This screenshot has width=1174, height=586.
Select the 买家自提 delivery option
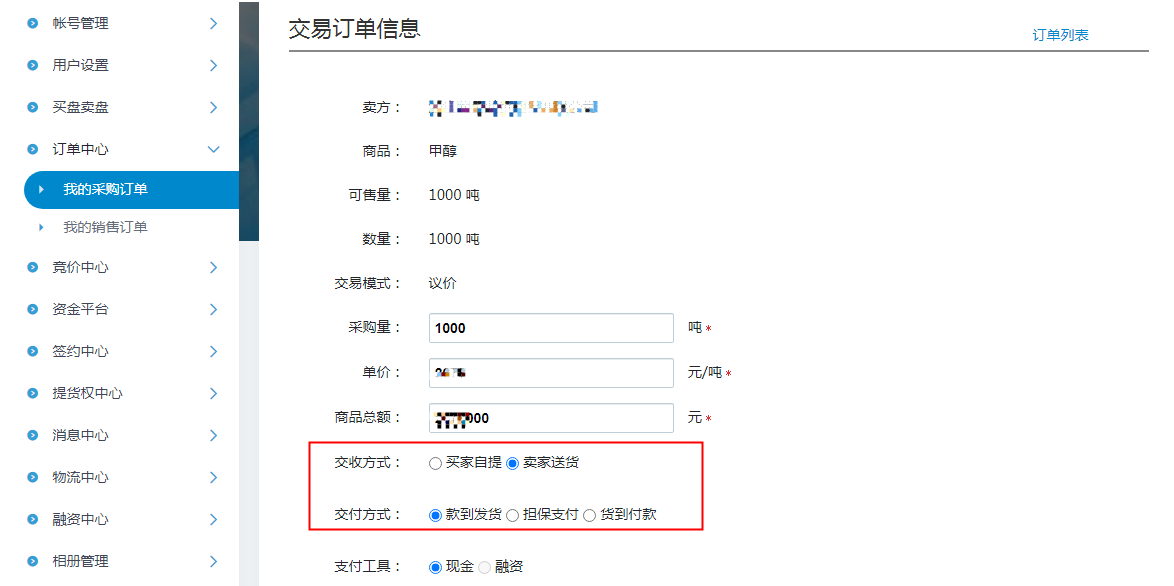pos(435,463)
